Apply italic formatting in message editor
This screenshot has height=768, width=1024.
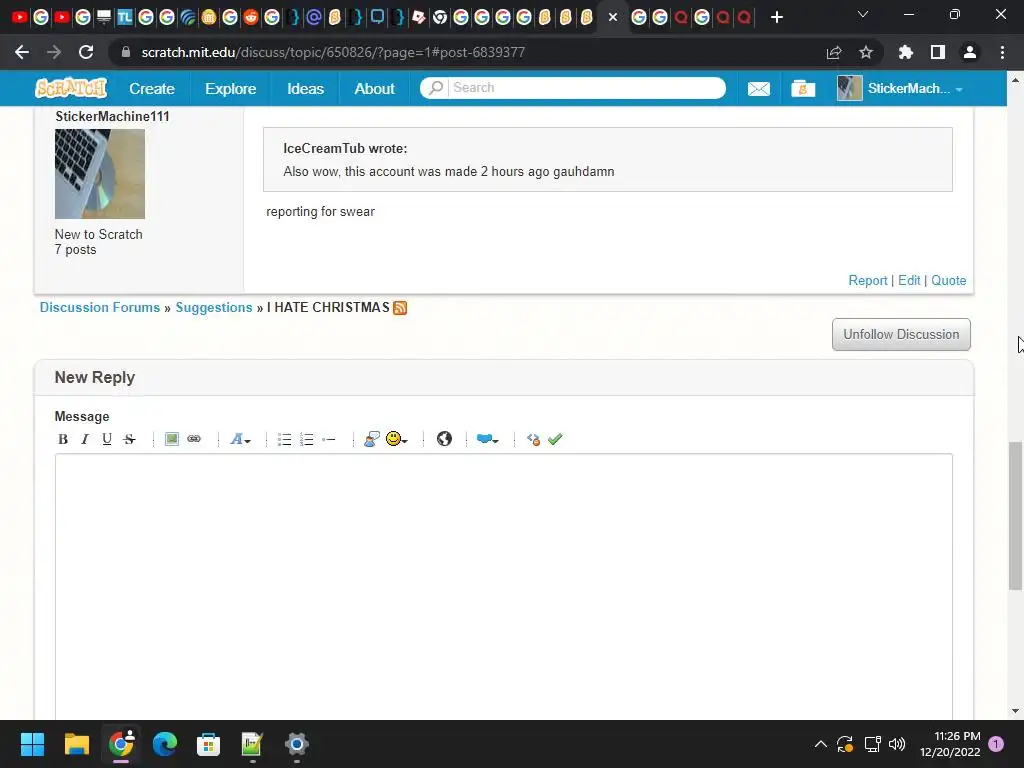pyautogui.click(x=85, y=440)
